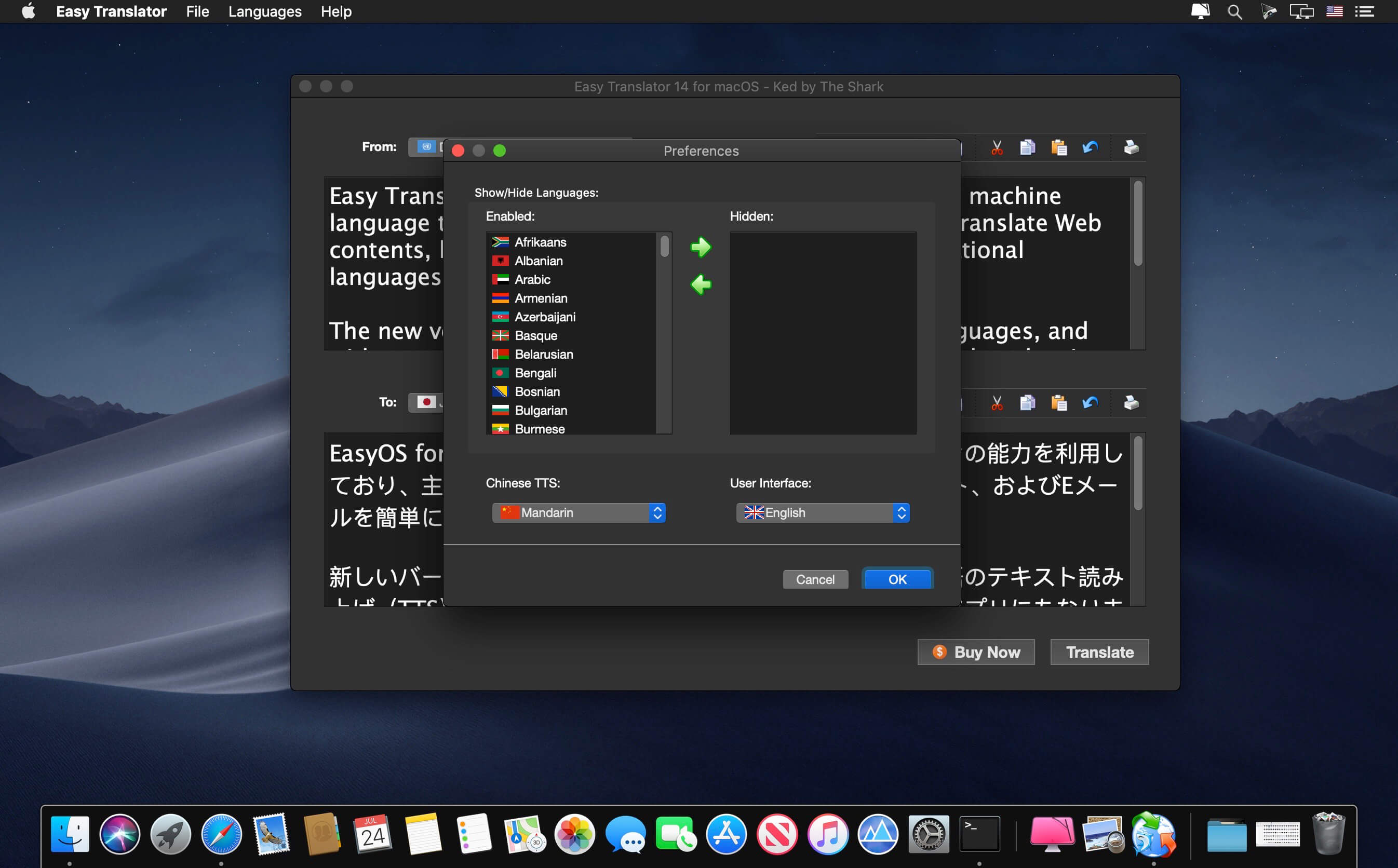Image resolution: width=1398 pixels, height=868 pixels.
Task: Open the From language dropdown
Action: tap(426, 147)
